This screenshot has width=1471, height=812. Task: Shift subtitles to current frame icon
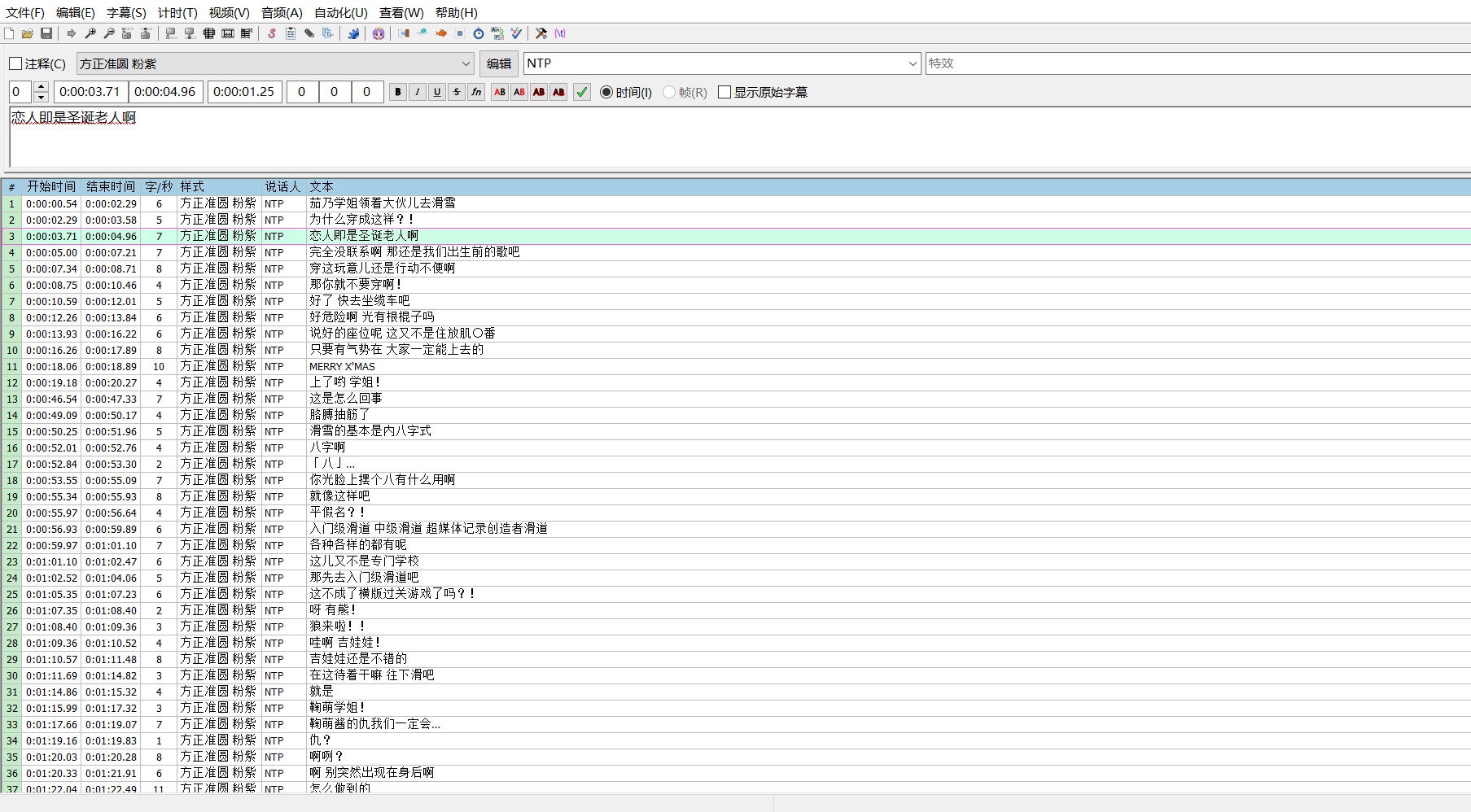247,33
